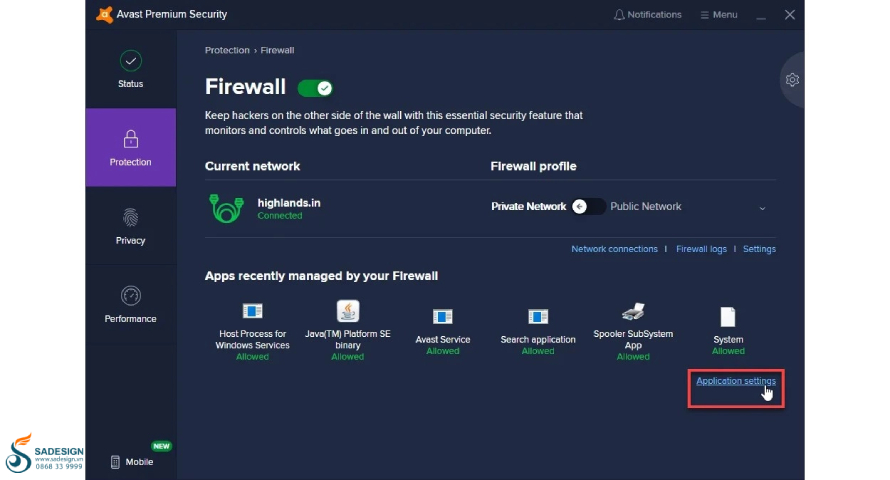Open the Application settings link
The width and height of the screenshot is (890, 480).
click(x=736, y=381)
